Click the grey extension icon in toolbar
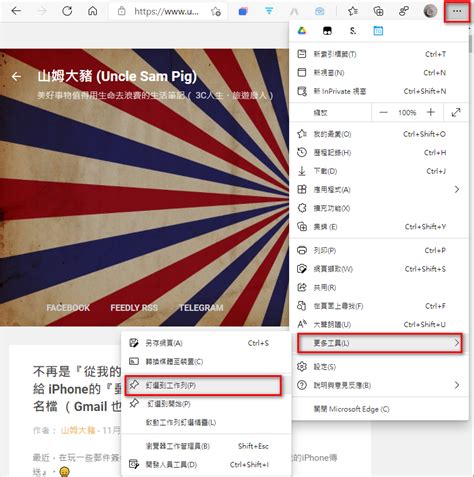This screenshot has width=474, height=477. pos(294,12)
